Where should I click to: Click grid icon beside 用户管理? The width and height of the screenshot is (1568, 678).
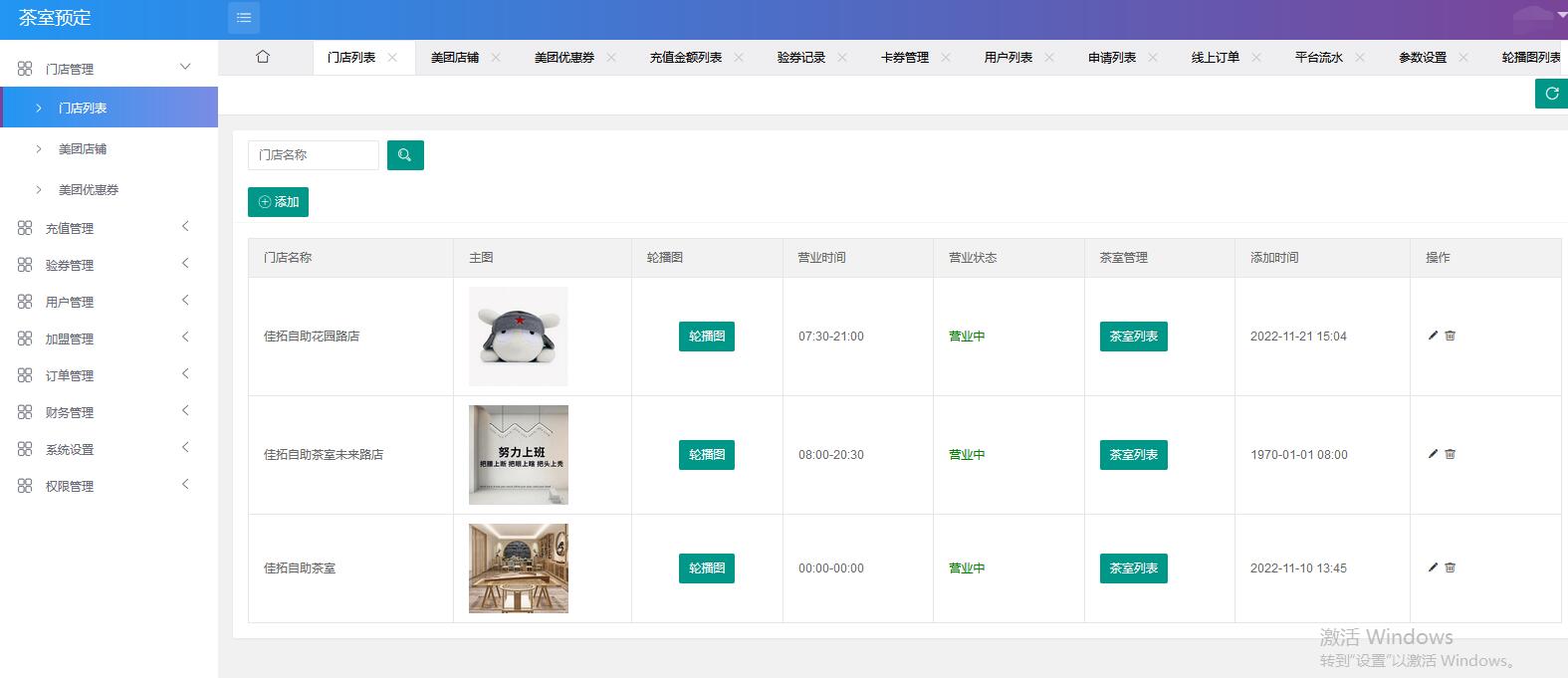click(x=25, y=302)
